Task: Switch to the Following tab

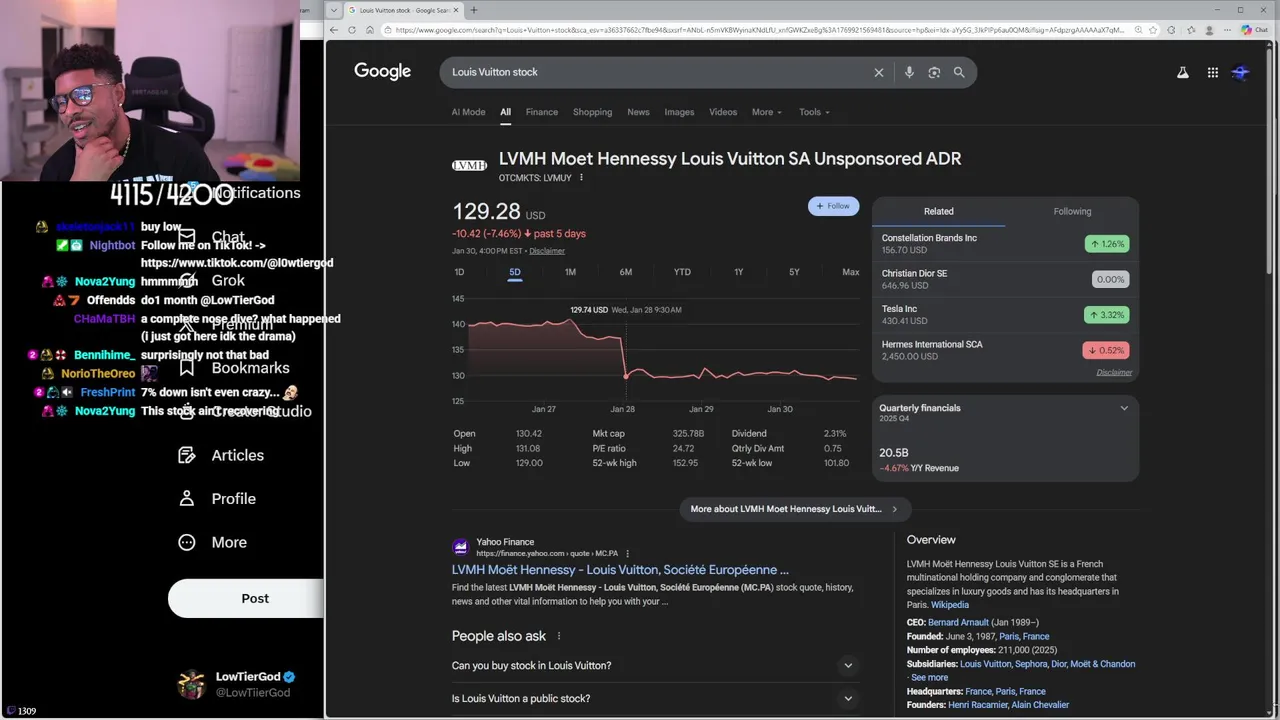Action: click(1072, 211)
